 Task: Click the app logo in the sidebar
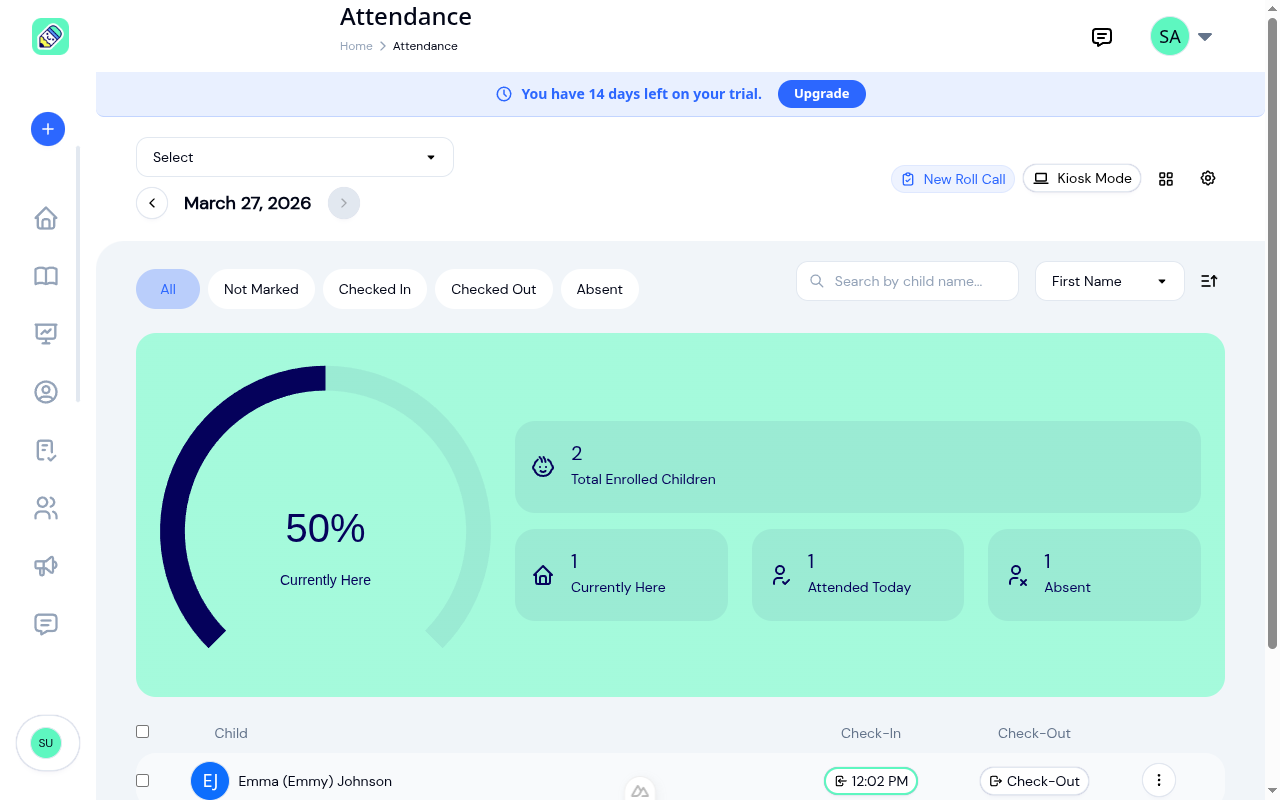click(x=50, y=37)
